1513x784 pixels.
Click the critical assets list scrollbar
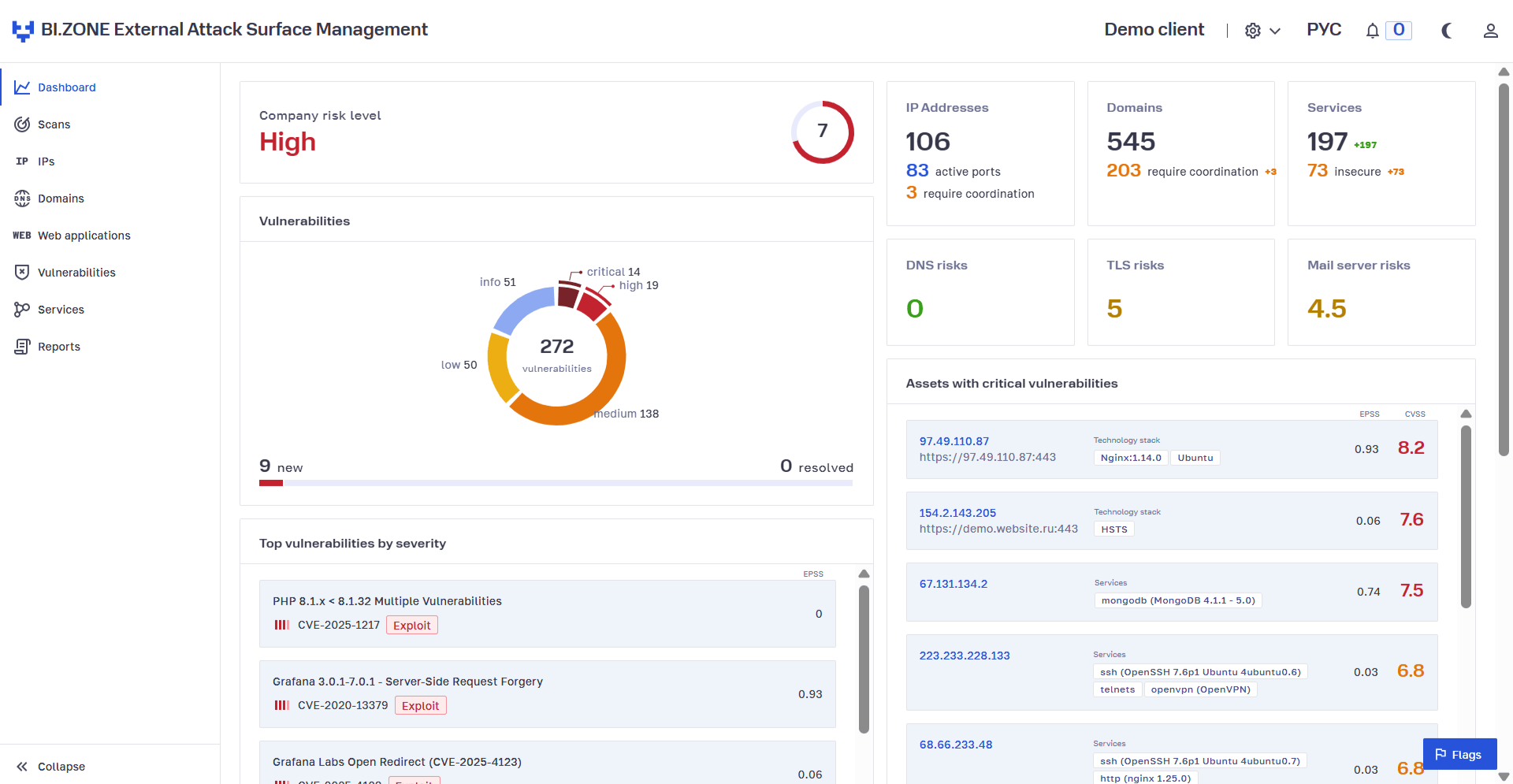(1466, 517)
